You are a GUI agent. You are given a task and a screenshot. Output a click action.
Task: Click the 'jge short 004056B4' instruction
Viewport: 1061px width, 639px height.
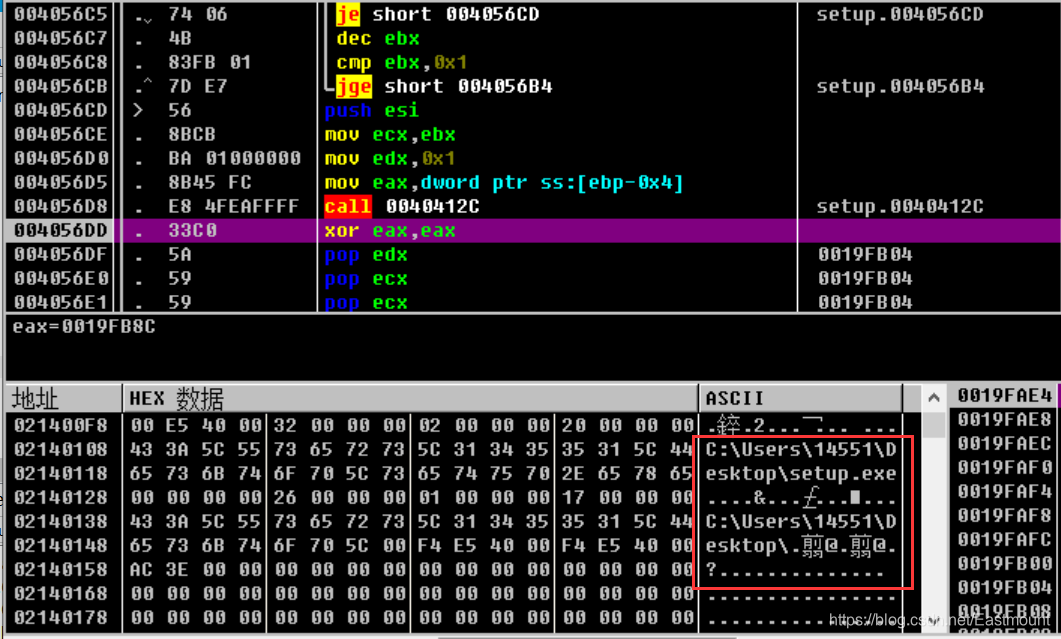coord(444,87)
